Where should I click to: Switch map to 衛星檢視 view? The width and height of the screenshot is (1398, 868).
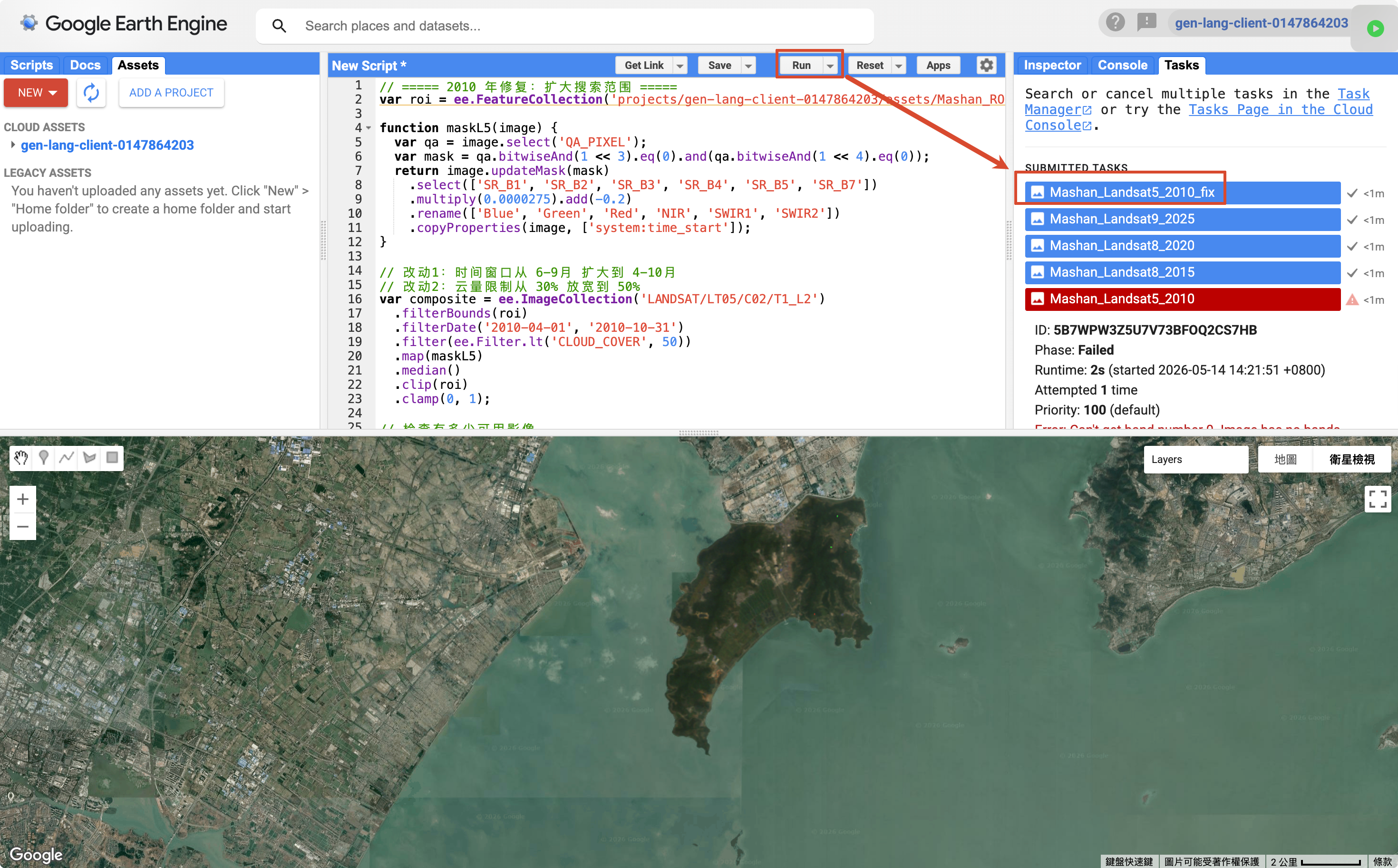(1351, 459)
